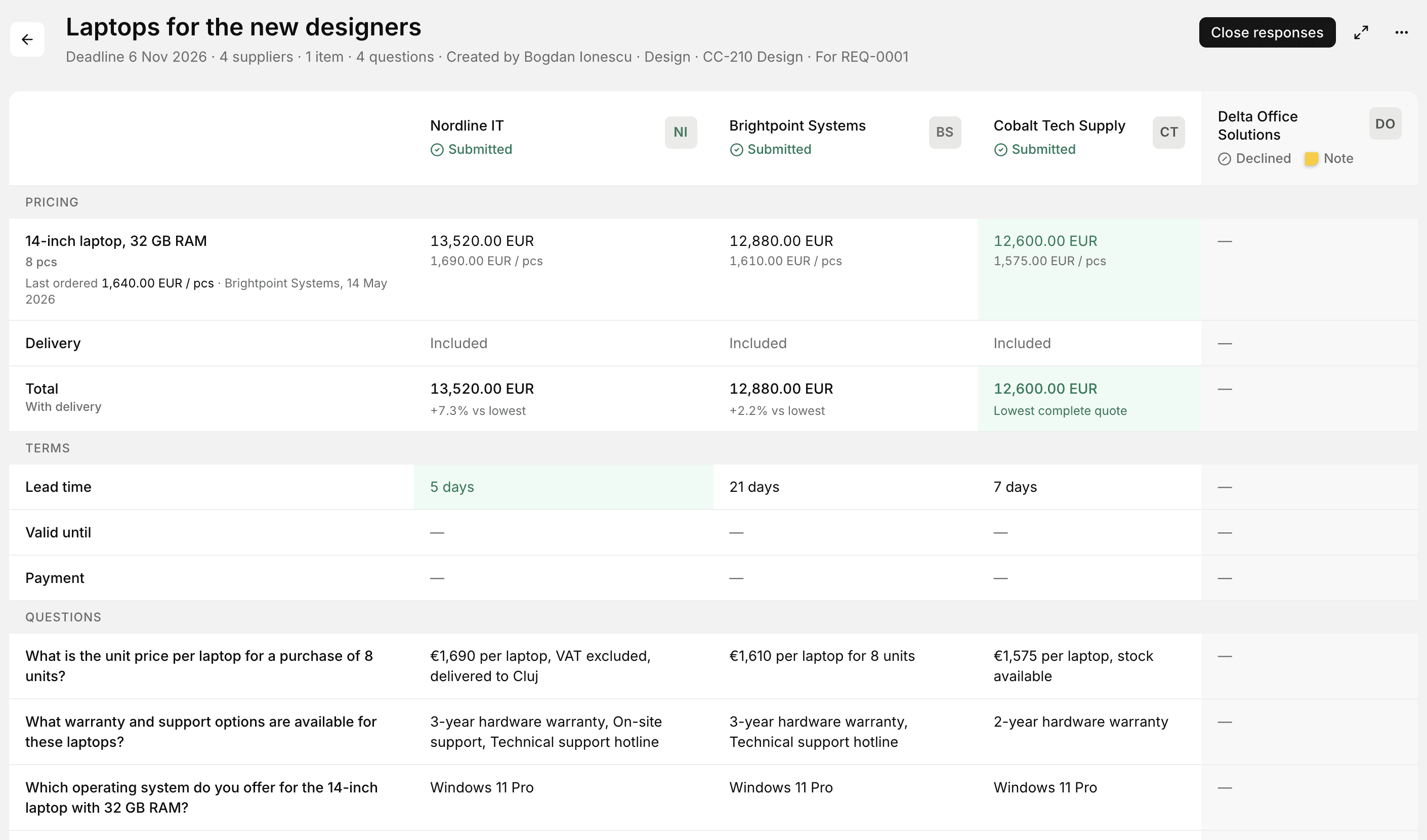Click the '+2.2% vs lowest' label
The height and width of the screenshot is (840, 1427).
click(777, 411)
